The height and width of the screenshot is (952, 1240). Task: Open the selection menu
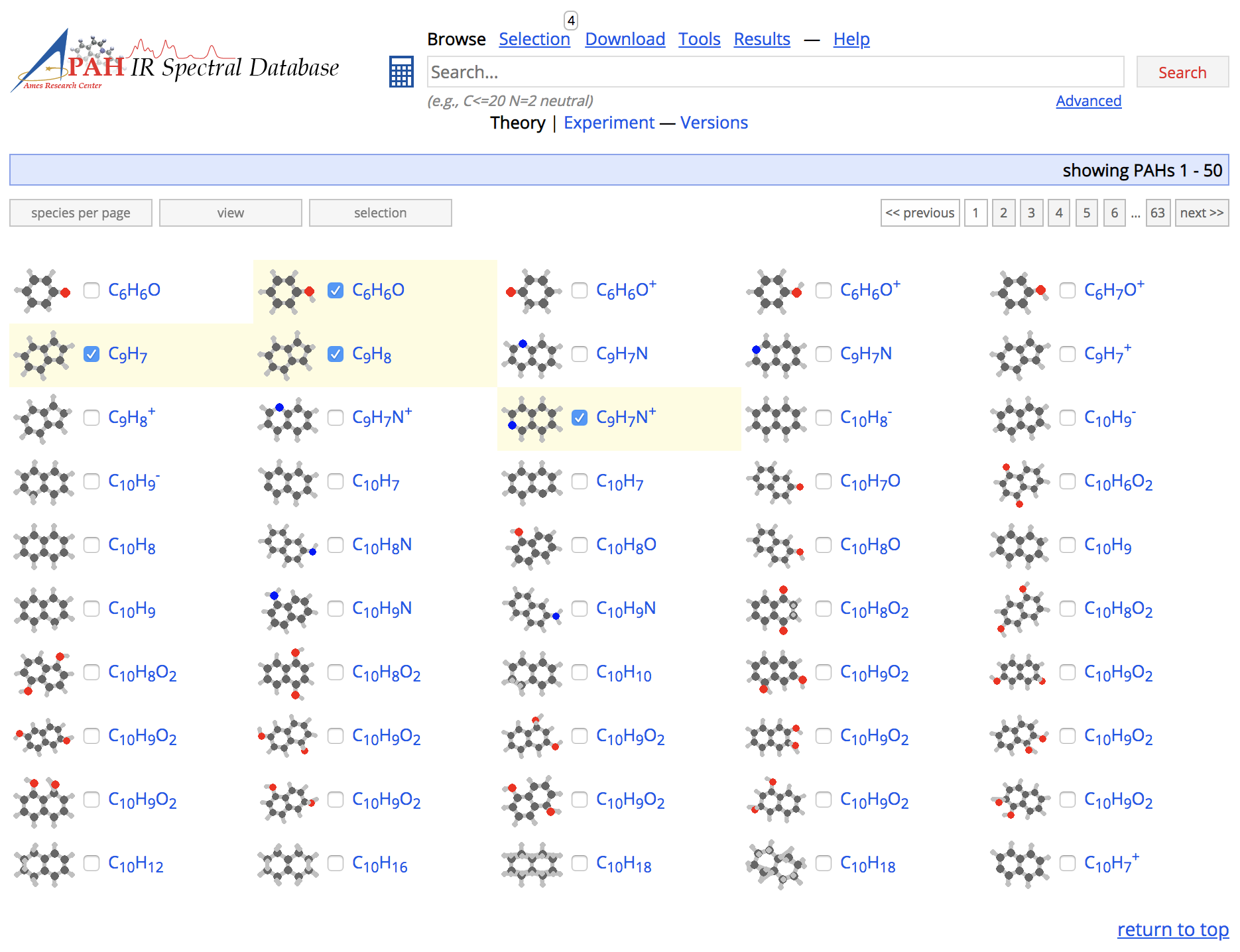[381, 213]
